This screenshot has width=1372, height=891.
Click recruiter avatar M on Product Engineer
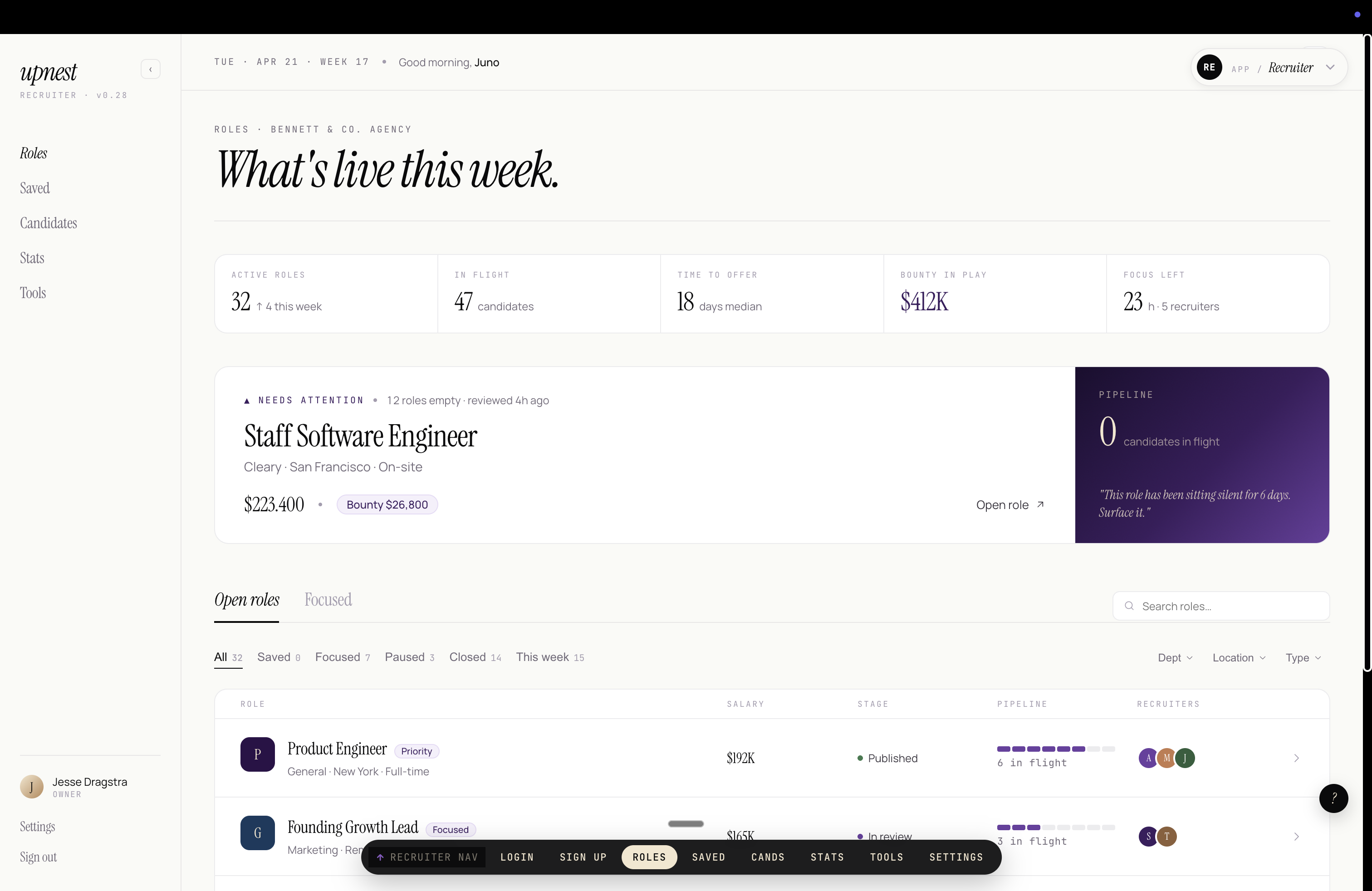click(x=1166, y=758)
